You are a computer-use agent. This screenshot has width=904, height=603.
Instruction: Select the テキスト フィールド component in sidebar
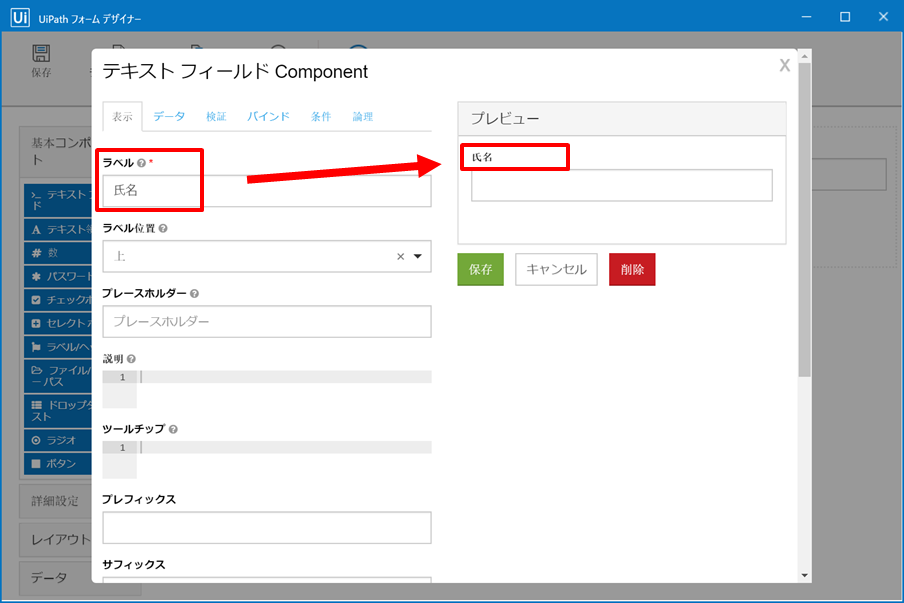click(58, 200)
